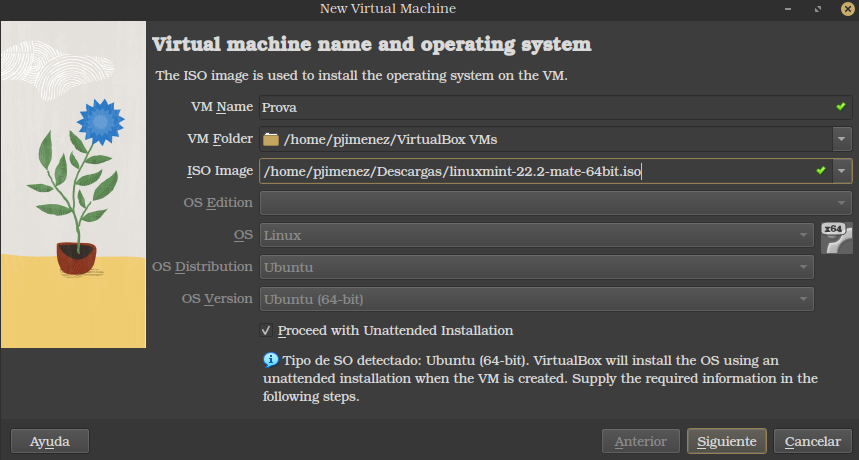The image size is (859, 460).
Task: Click into the VM Name field containing Prova
Action: tap(540, 107)
